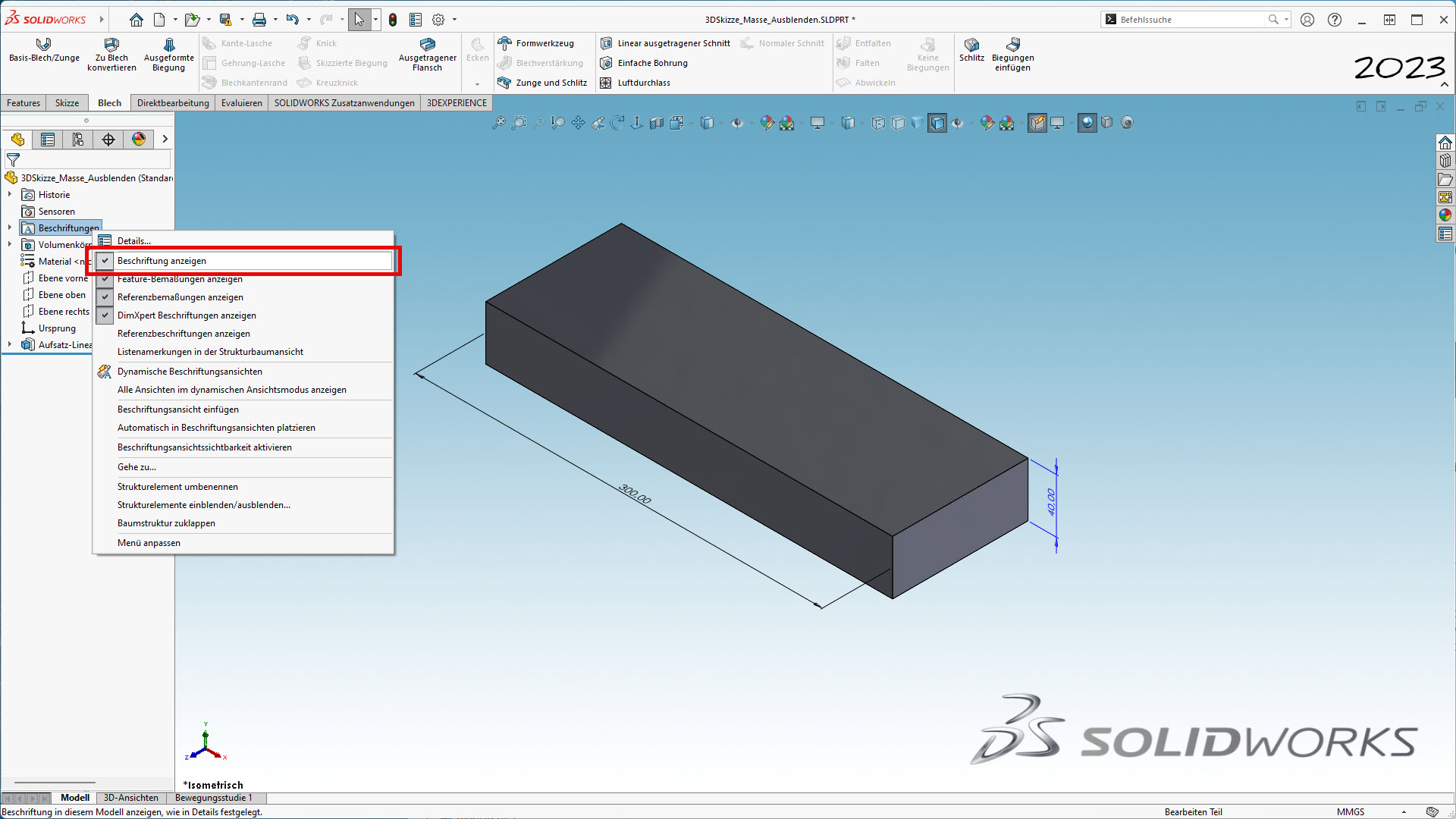Toggle Shaded With Edges display style
This screenshot has width=1456, height=819.
(937, 123)
